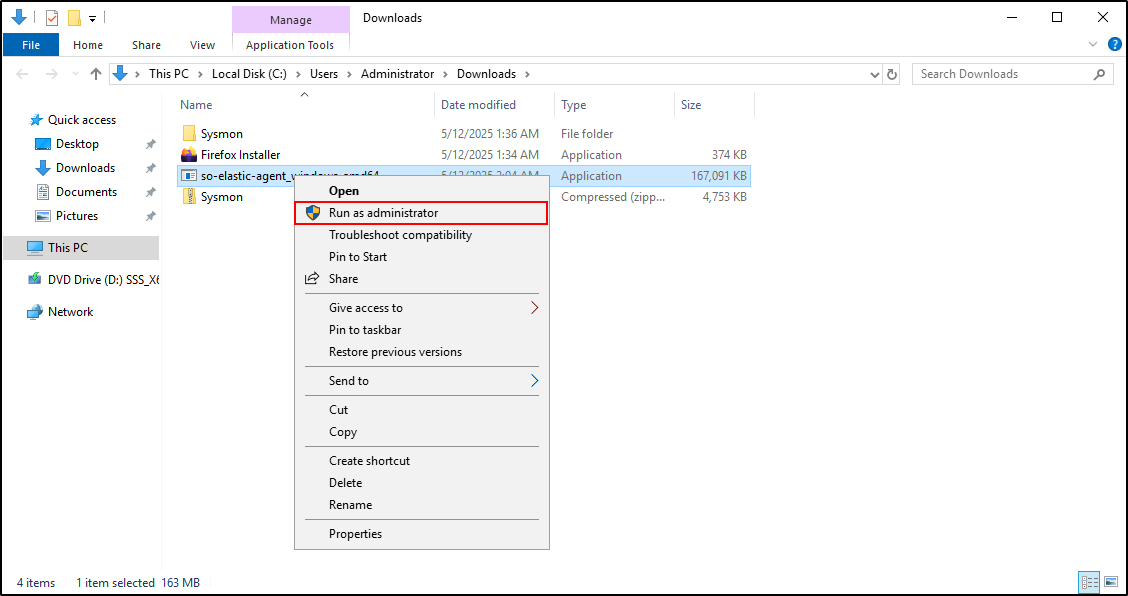
Task: Click the Up directory arrow
Action: [x=96, y=74]
